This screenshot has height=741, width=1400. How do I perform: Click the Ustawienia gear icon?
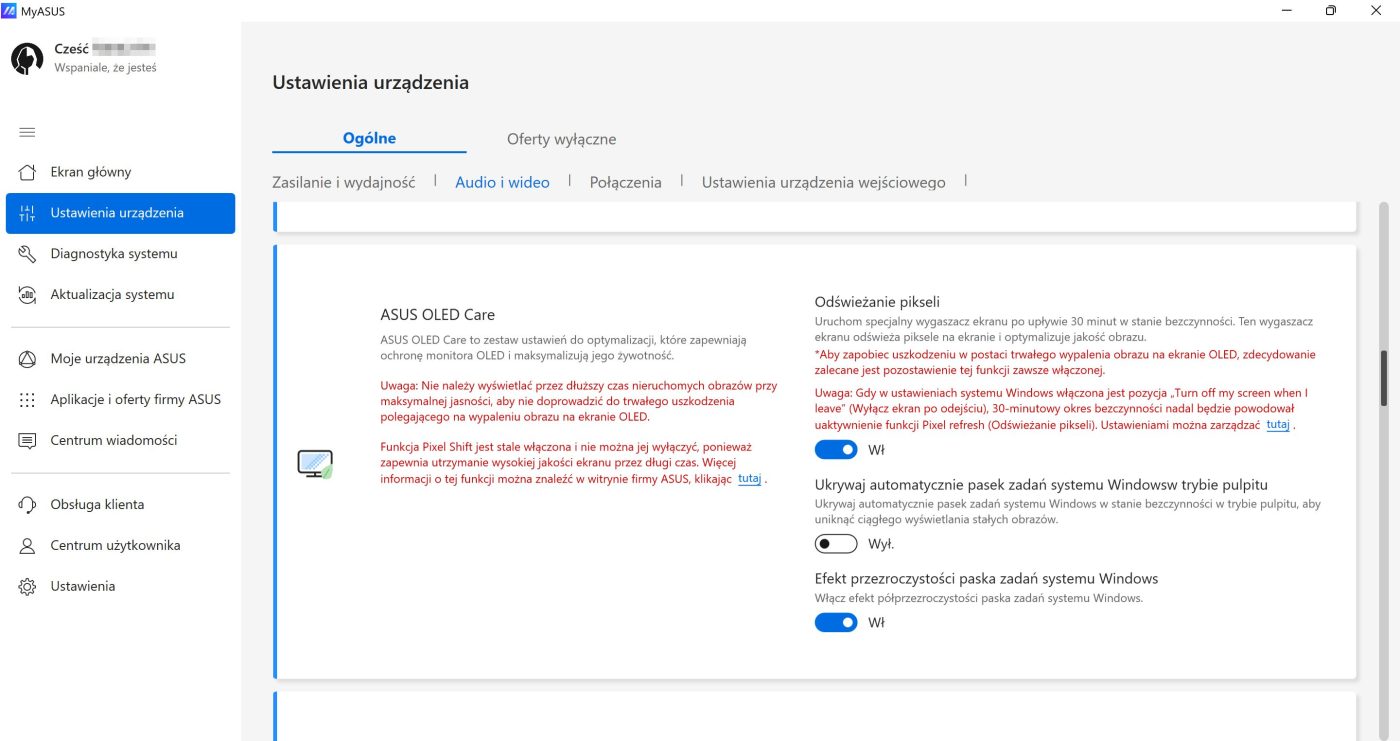click(27, 587)
